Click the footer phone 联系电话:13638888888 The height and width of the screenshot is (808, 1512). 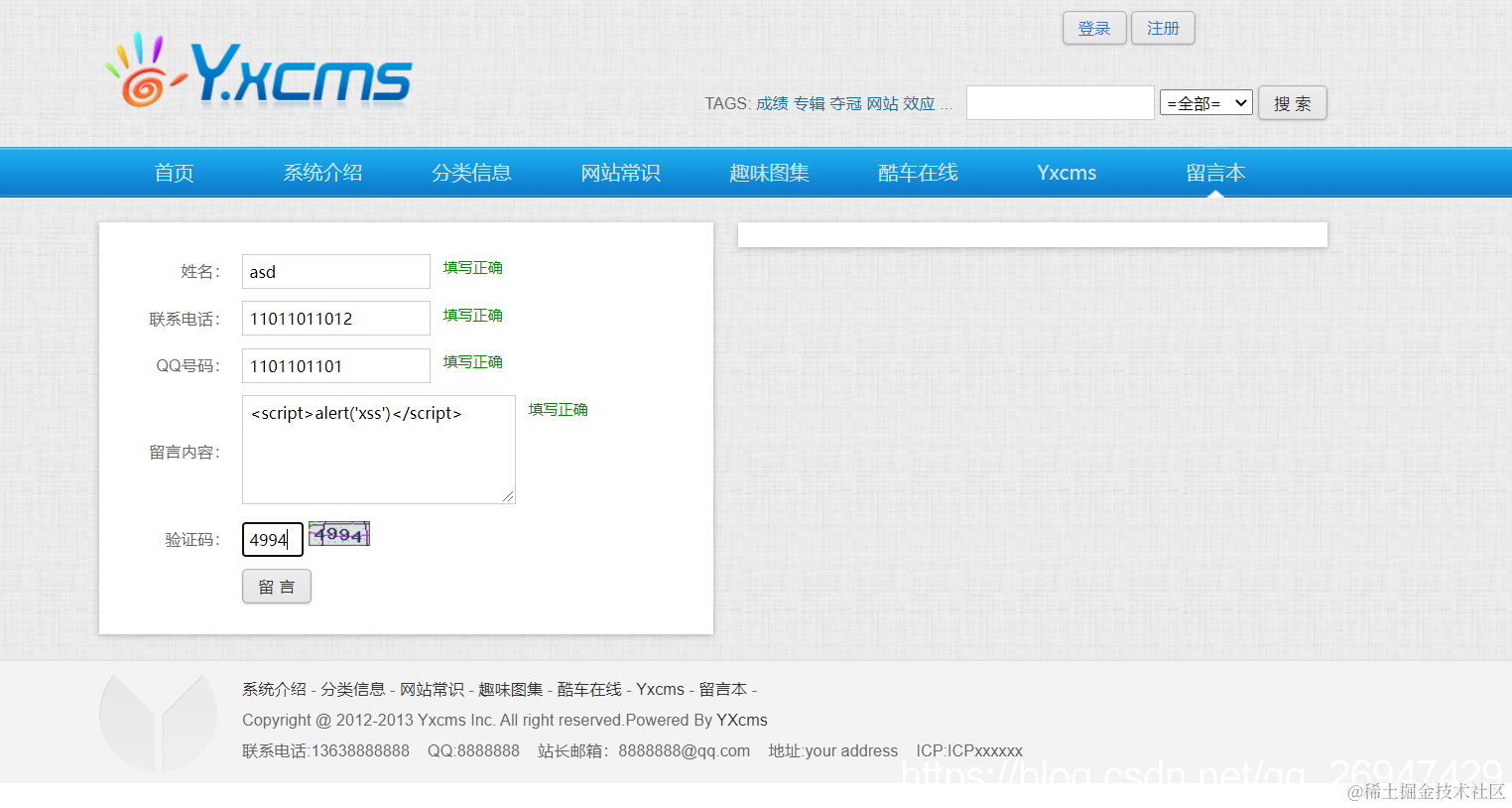click(x=325, y=750)
